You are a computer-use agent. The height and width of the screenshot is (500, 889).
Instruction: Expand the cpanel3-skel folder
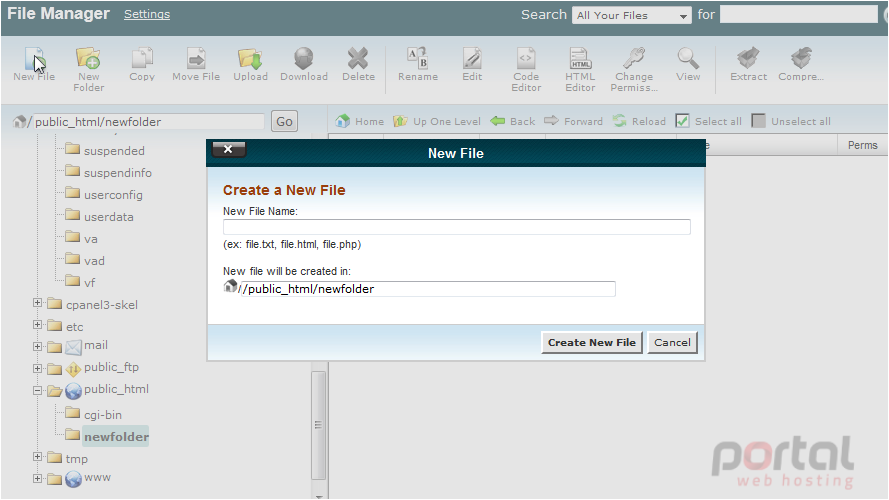[37, 303]
